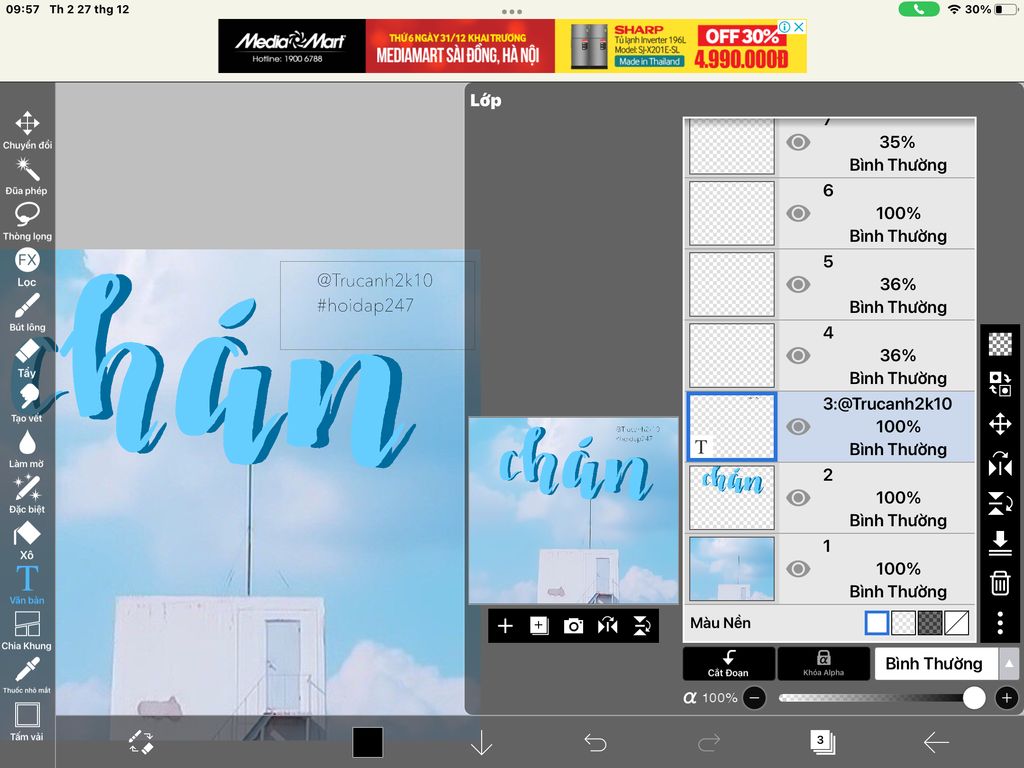Merge layer down with download arrow icon

coord(1000,543)
